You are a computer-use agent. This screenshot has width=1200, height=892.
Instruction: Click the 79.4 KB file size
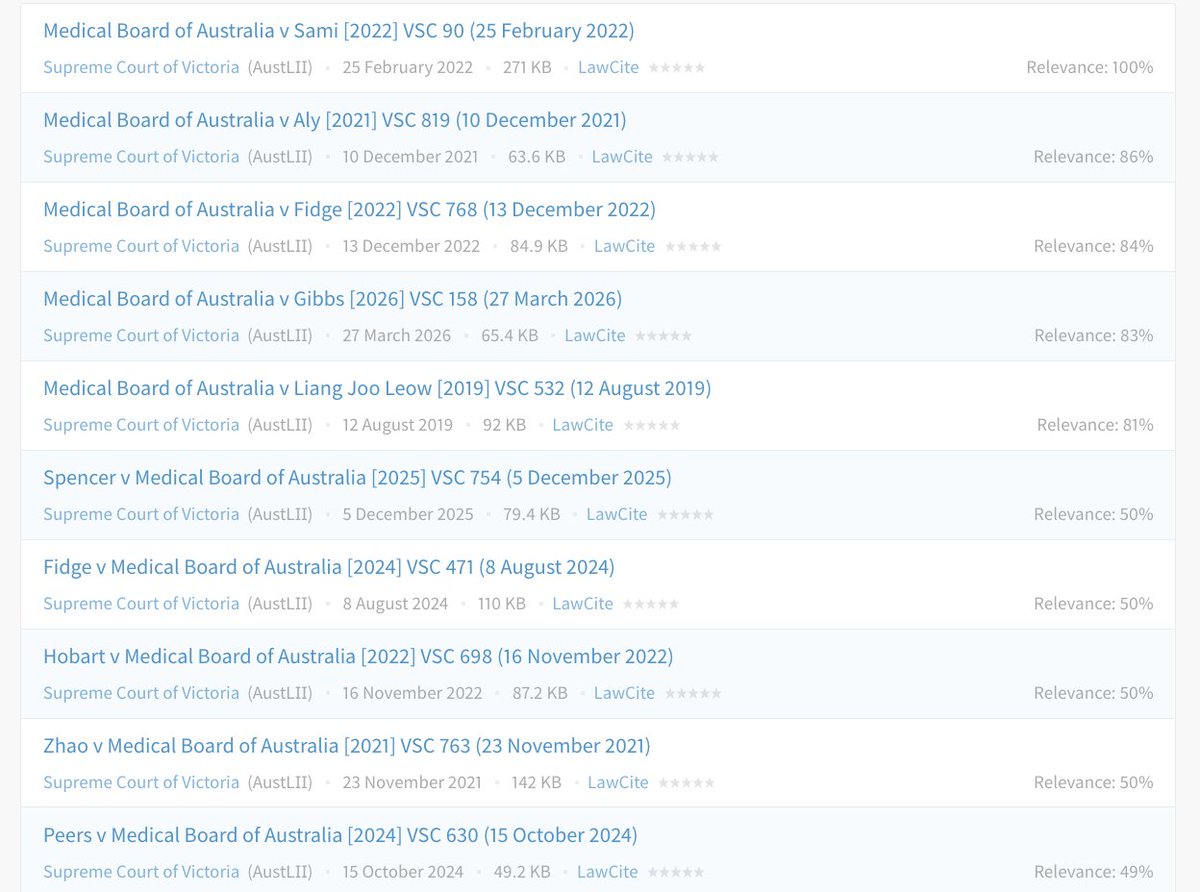[531, 514]
